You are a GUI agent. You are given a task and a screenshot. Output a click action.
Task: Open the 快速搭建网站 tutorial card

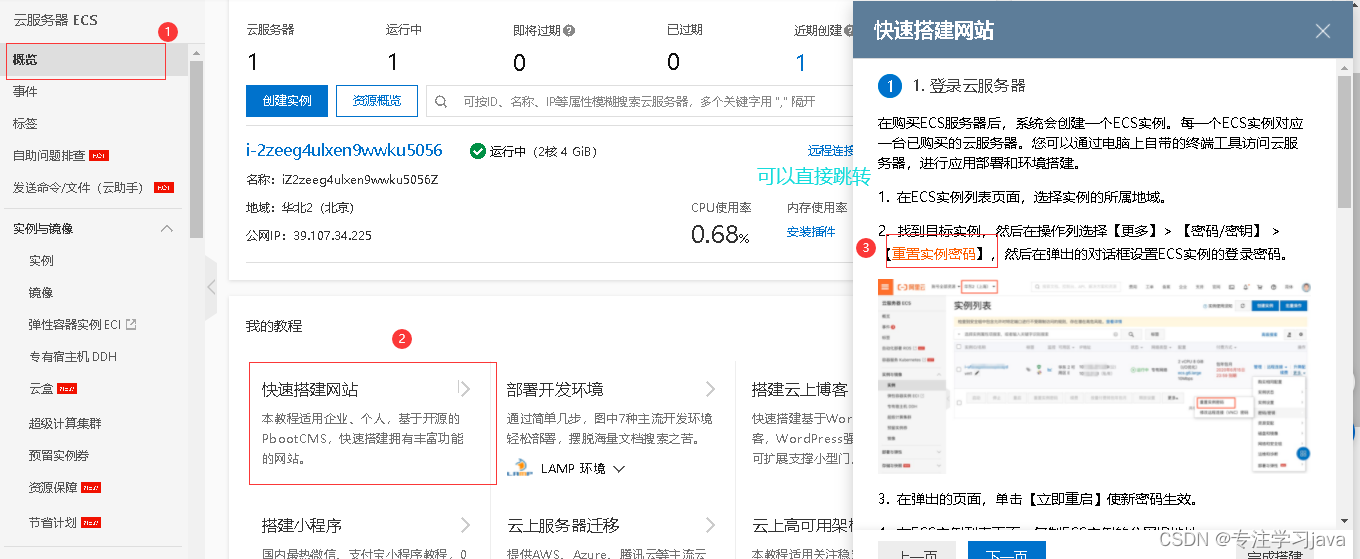(x=372, y=423)
